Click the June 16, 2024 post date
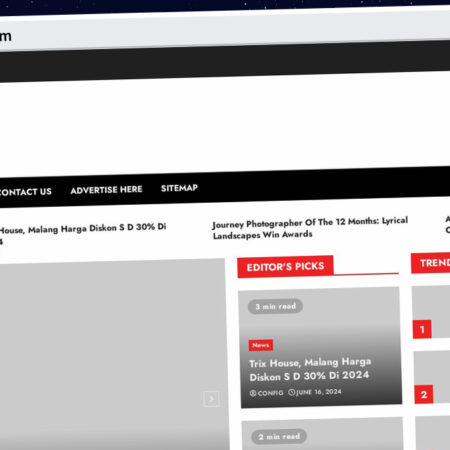This screenshot has width=450, height=450. pyautogui.click(x=318, y=392)
